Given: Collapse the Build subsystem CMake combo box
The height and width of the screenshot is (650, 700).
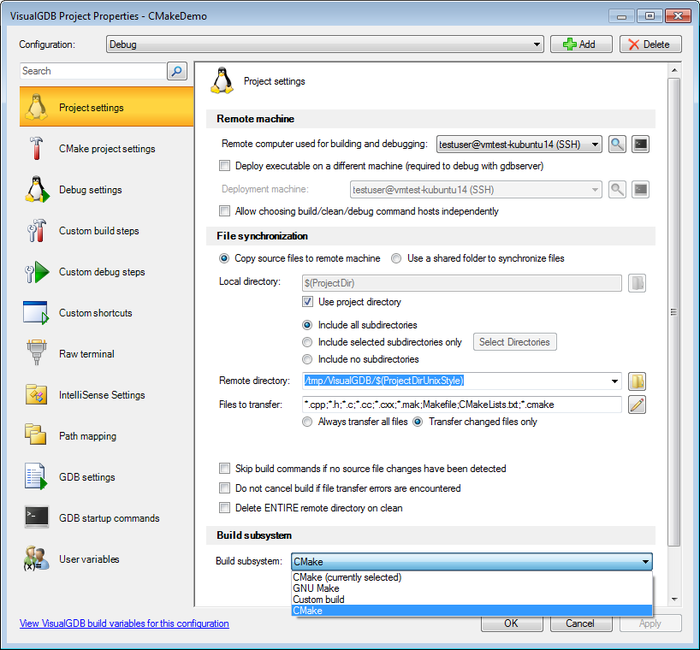Looking at the screenshot, I should click(472, 561).
